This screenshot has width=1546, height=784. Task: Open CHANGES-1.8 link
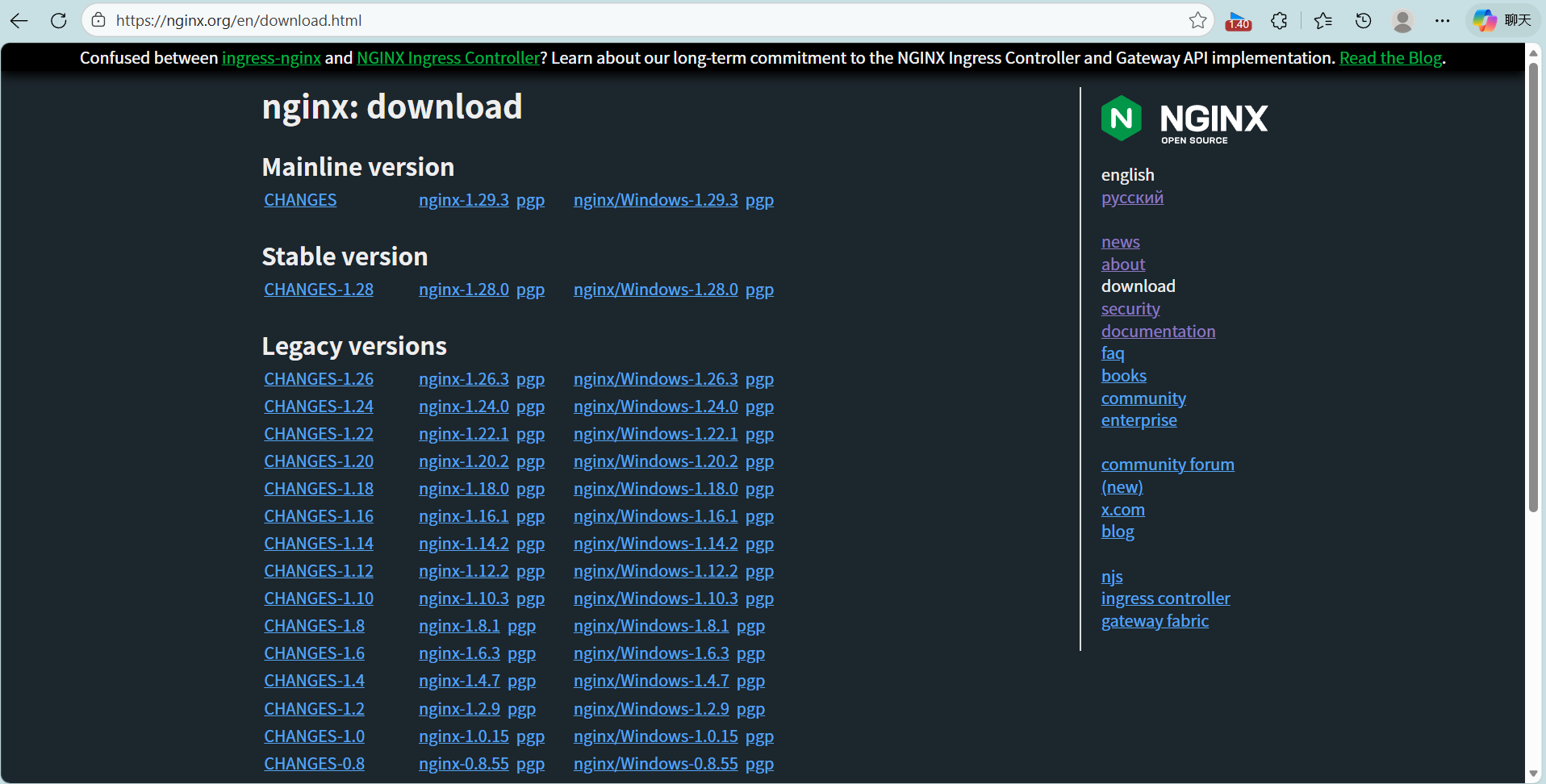click(314, 626)
